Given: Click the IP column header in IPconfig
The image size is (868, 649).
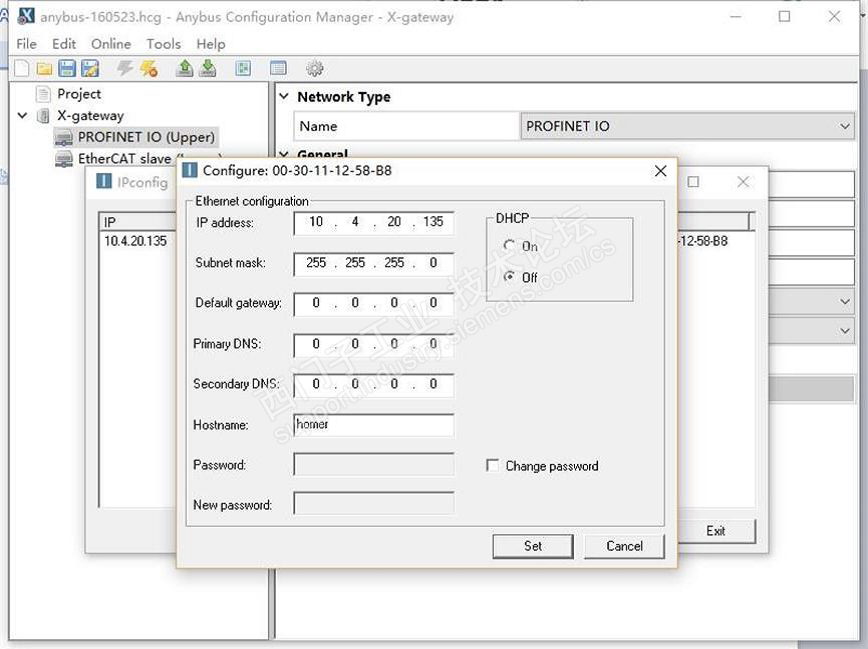Looking at the screenshot, I should coord(138,222).
